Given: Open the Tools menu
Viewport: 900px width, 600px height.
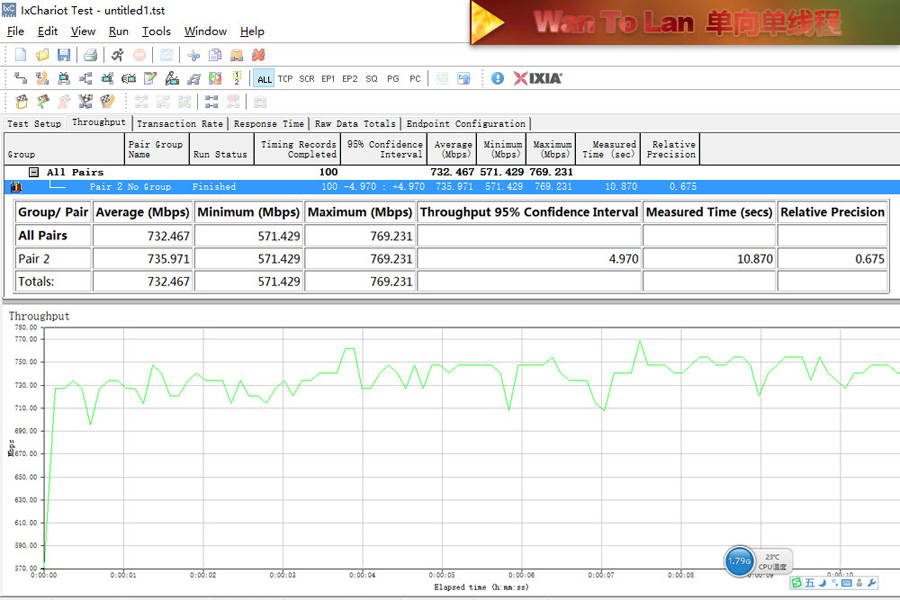Looking at the screenshot, I should pos(156,31).
